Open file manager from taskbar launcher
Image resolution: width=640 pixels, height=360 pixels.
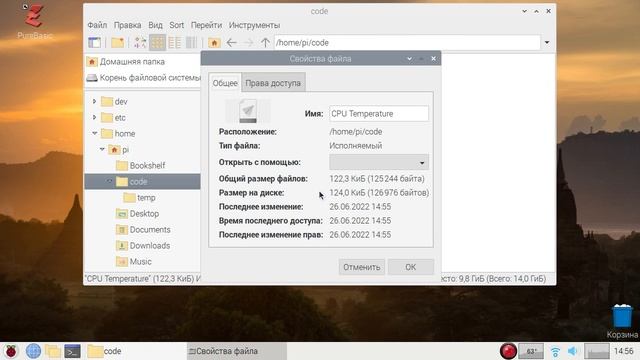(x=53, y=351)
